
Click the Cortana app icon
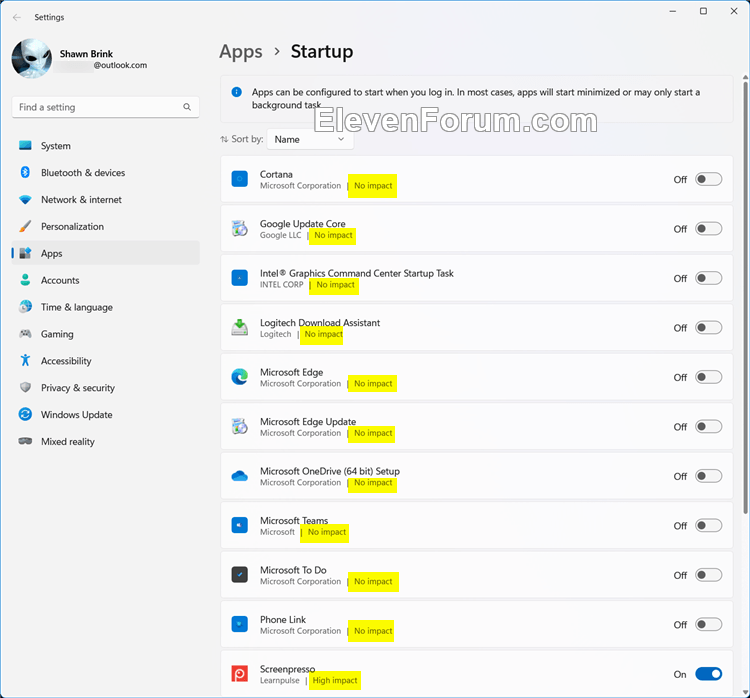click(240, 179)
